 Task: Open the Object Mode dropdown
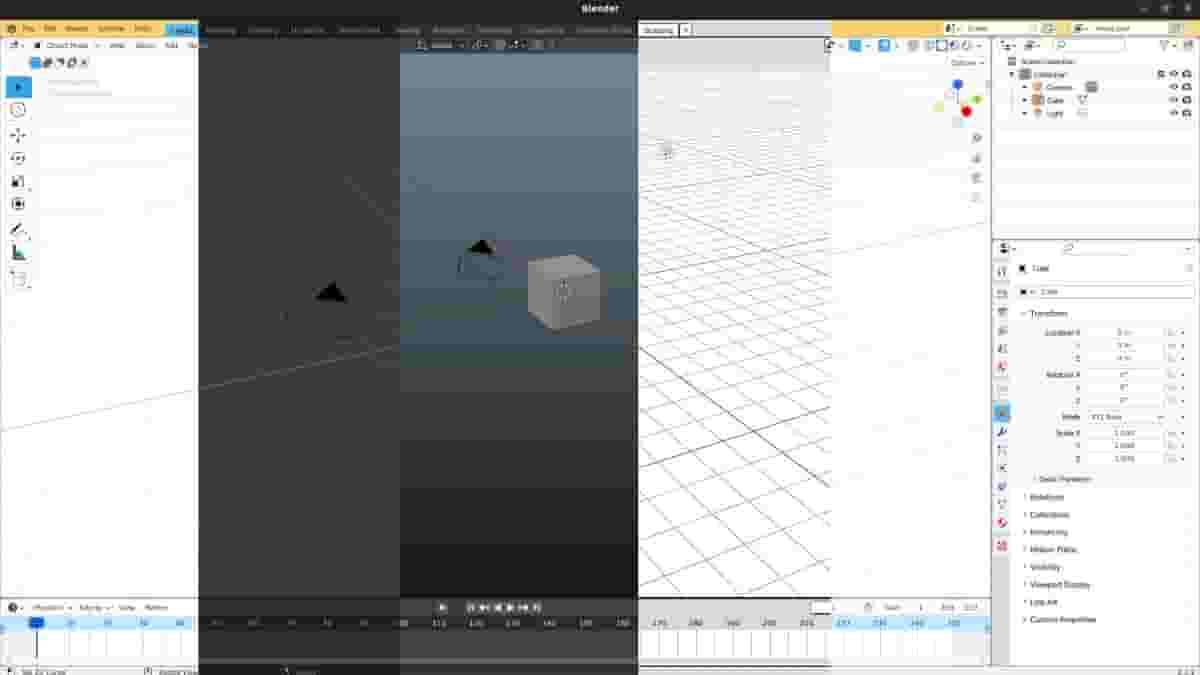67,45
